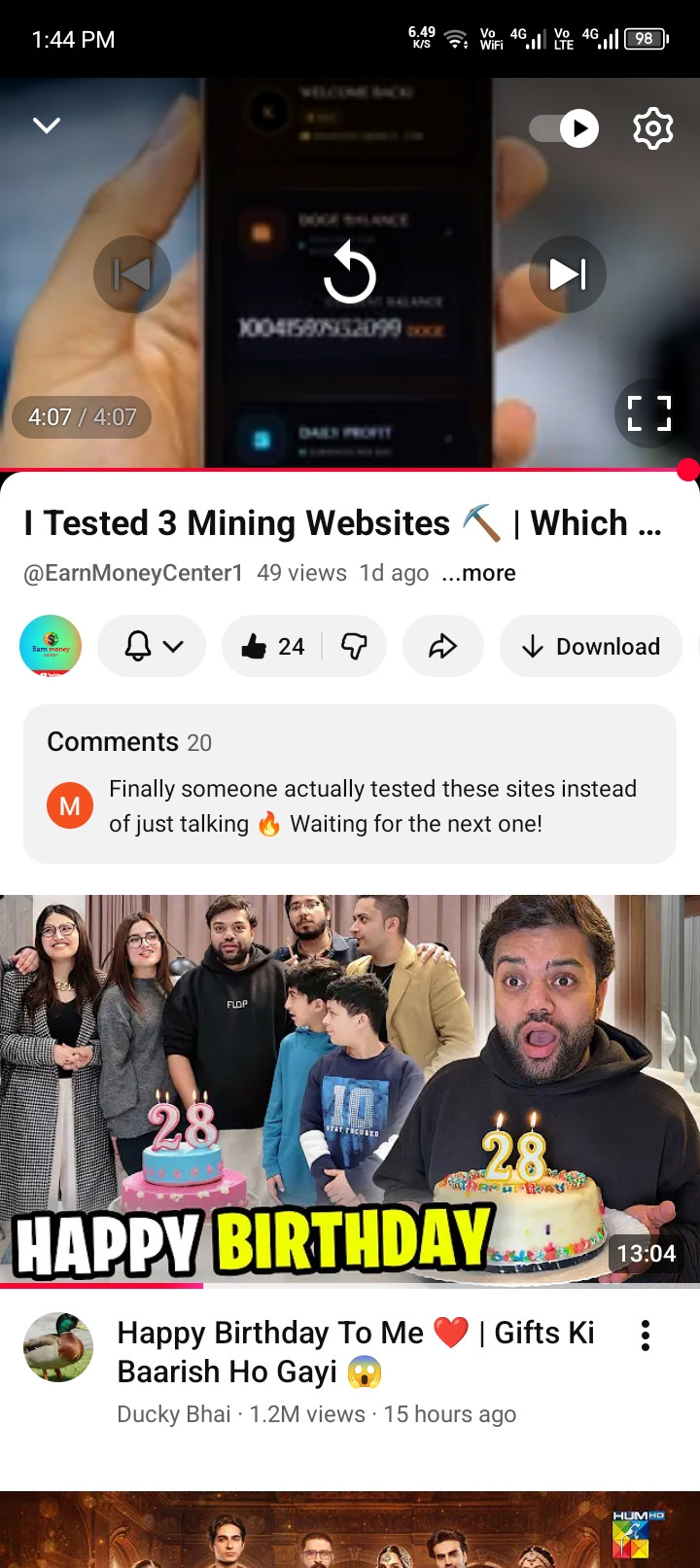Go to the previous video
Viewport: 700px width, 1568px height.
point(132,274)
